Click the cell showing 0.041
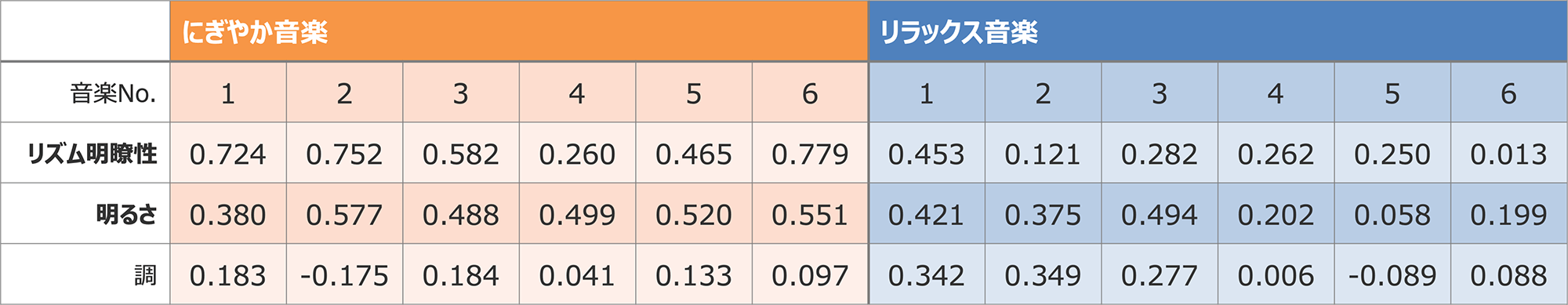1568x305 pixels. coord(577,274)
